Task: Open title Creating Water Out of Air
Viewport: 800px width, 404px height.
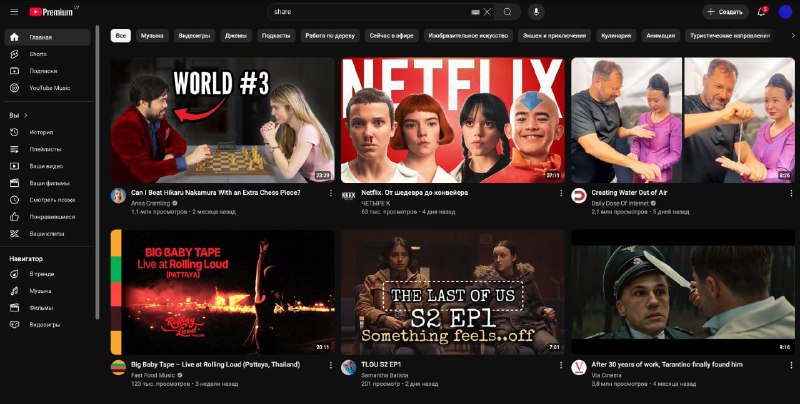Action: point(629,193)
